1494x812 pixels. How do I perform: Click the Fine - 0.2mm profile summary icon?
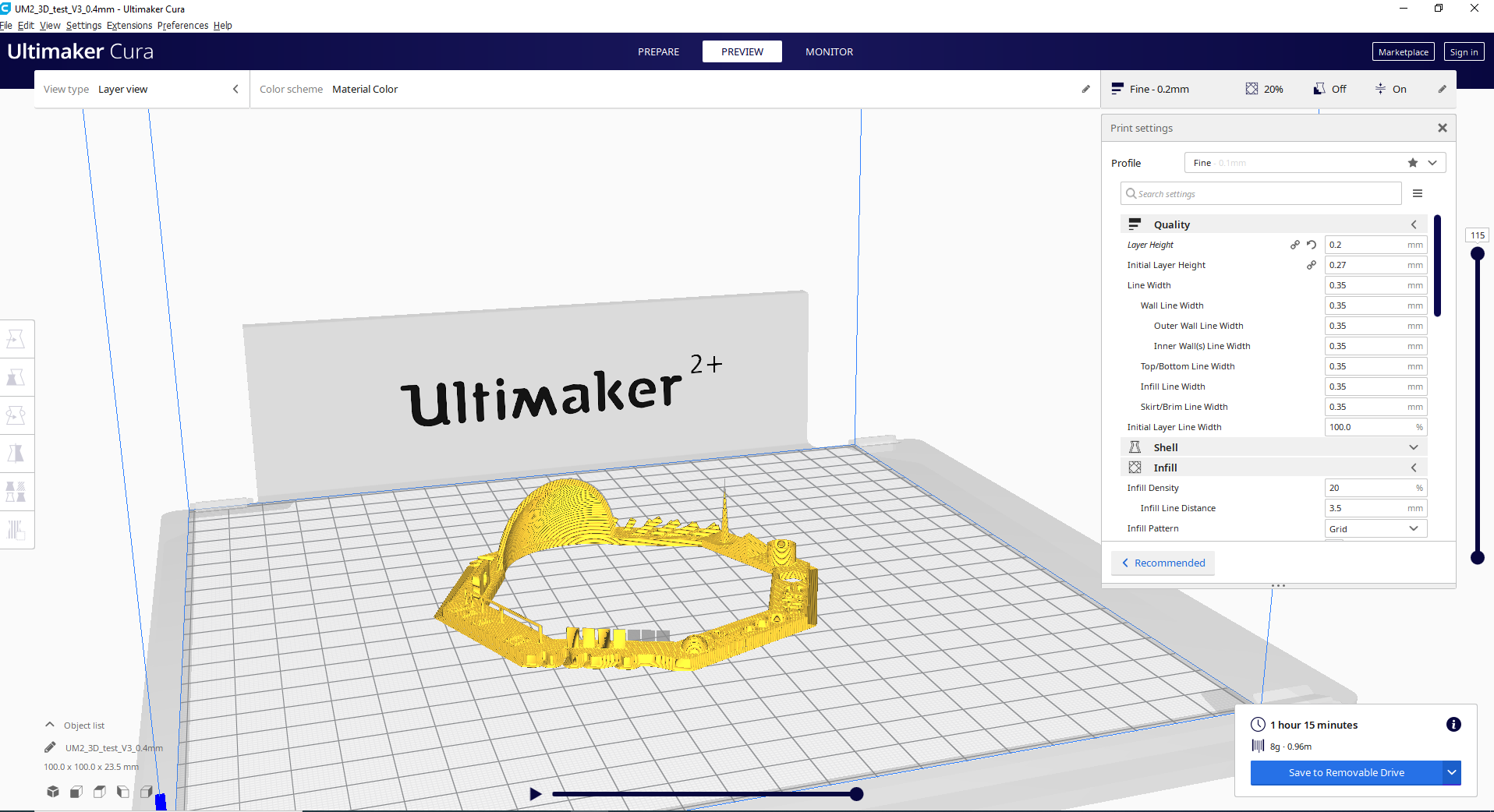point(1117,89)
